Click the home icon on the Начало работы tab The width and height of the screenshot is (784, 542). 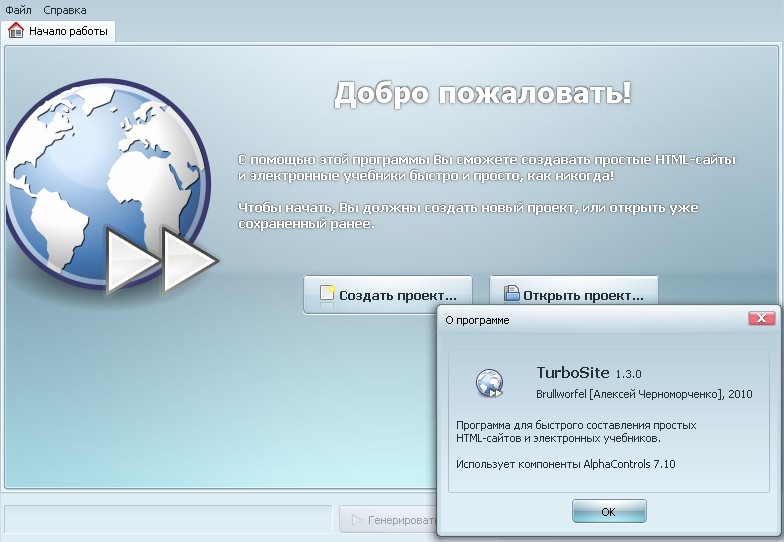pyautogui.click(x=16, y=30)
